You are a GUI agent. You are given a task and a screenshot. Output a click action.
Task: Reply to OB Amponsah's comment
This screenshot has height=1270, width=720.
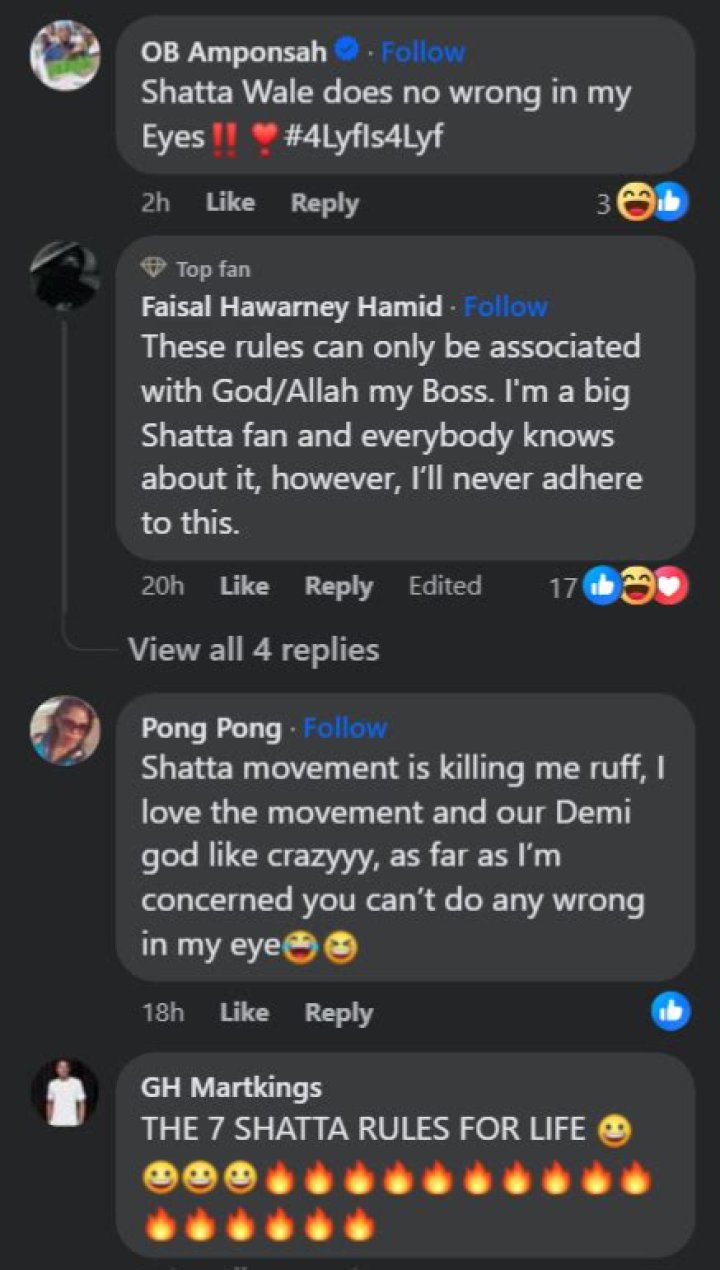[x=324, y=203]
